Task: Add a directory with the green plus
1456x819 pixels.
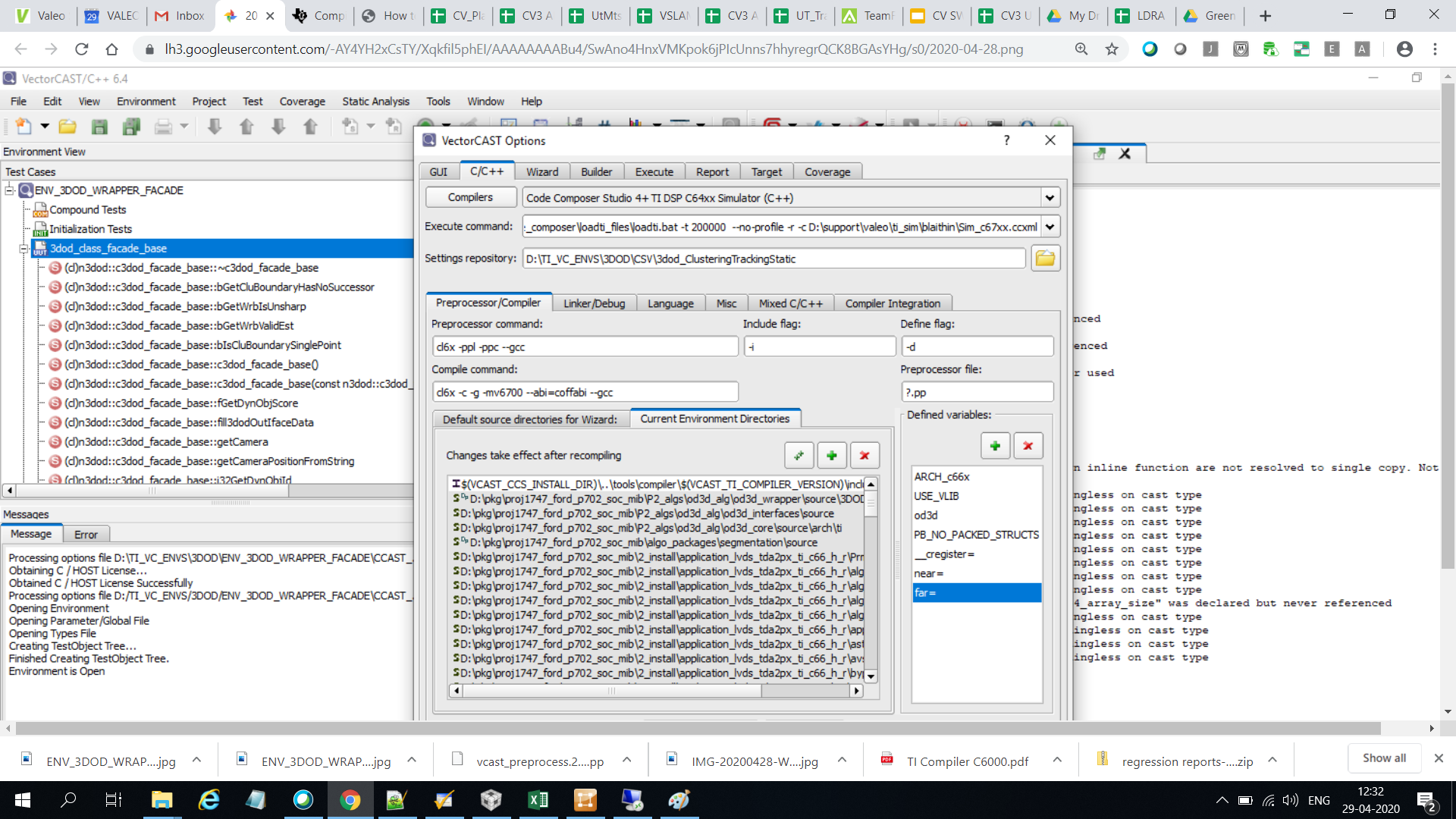Action: coord(832,456)
